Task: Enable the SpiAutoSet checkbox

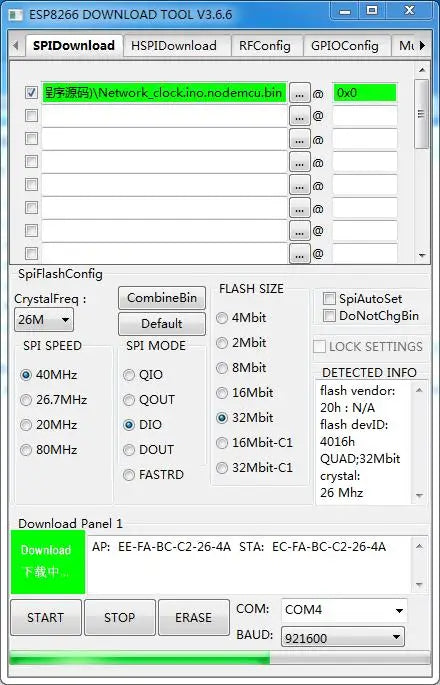Action: 329,299
